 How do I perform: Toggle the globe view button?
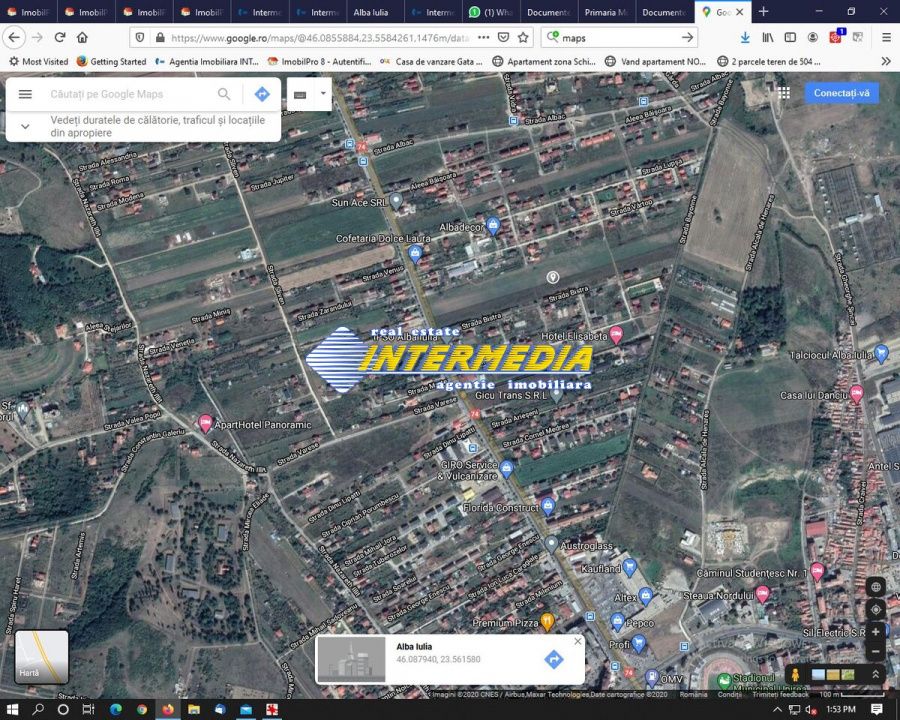pyautogui.click(x=876, y=587)
